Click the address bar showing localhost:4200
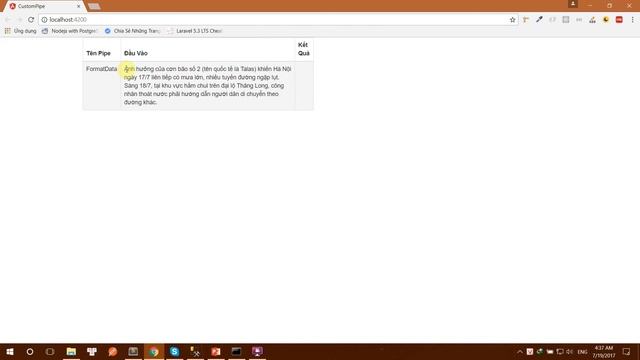Image resolution: width=640 pixels, height=360 pixels. pos(278,20)
